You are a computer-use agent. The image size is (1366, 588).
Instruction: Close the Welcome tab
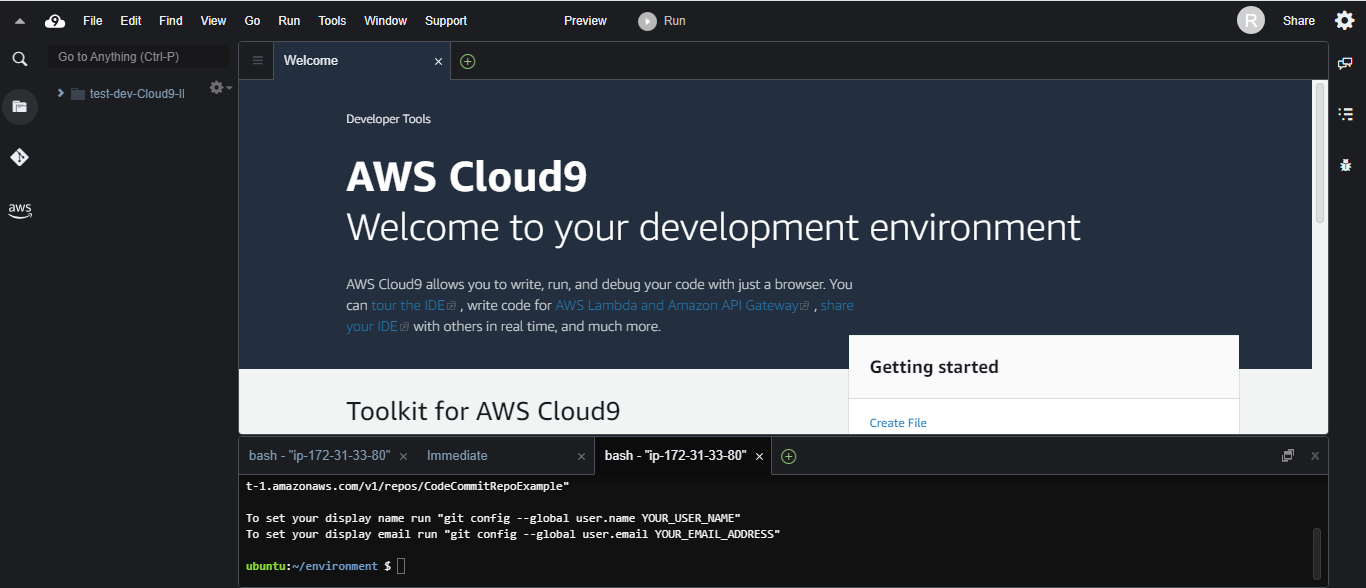click(x=438, y=62)
